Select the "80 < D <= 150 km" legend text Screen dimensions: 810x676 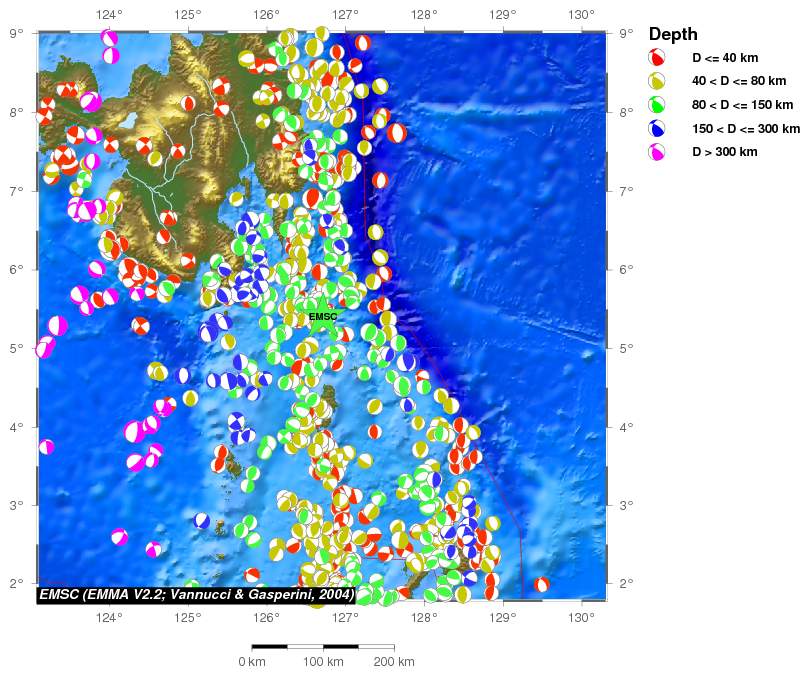[743, 105]
